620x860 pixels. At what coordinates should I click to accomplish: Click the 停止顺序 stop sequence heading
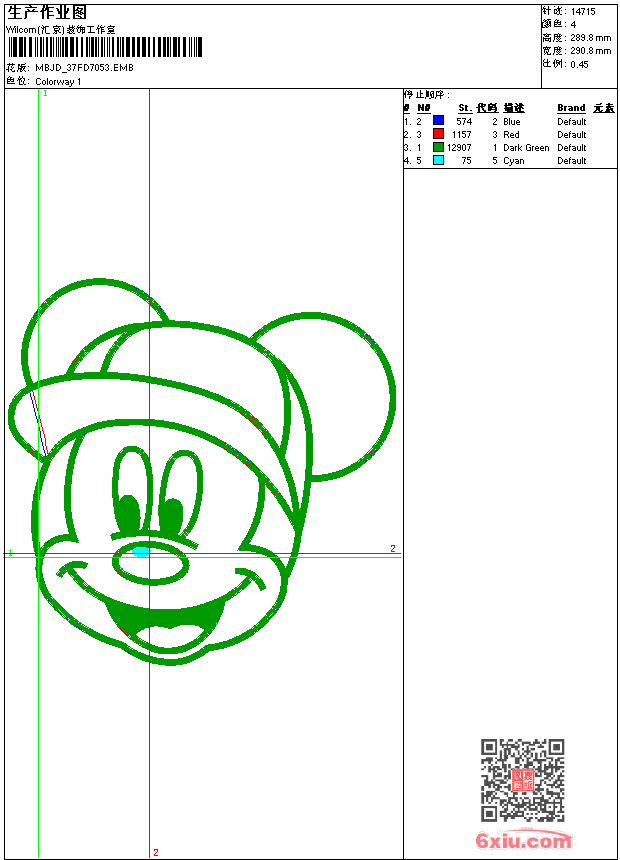click(427, 95)
